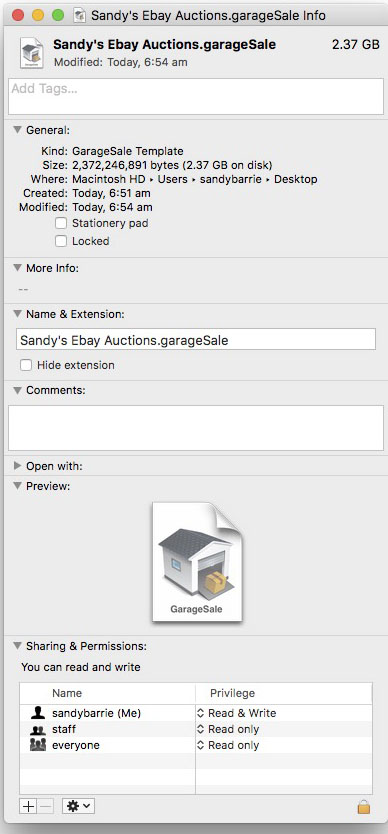Click the Add Tags field
Viewport: 388px width, 834px height.
point(196,96)
